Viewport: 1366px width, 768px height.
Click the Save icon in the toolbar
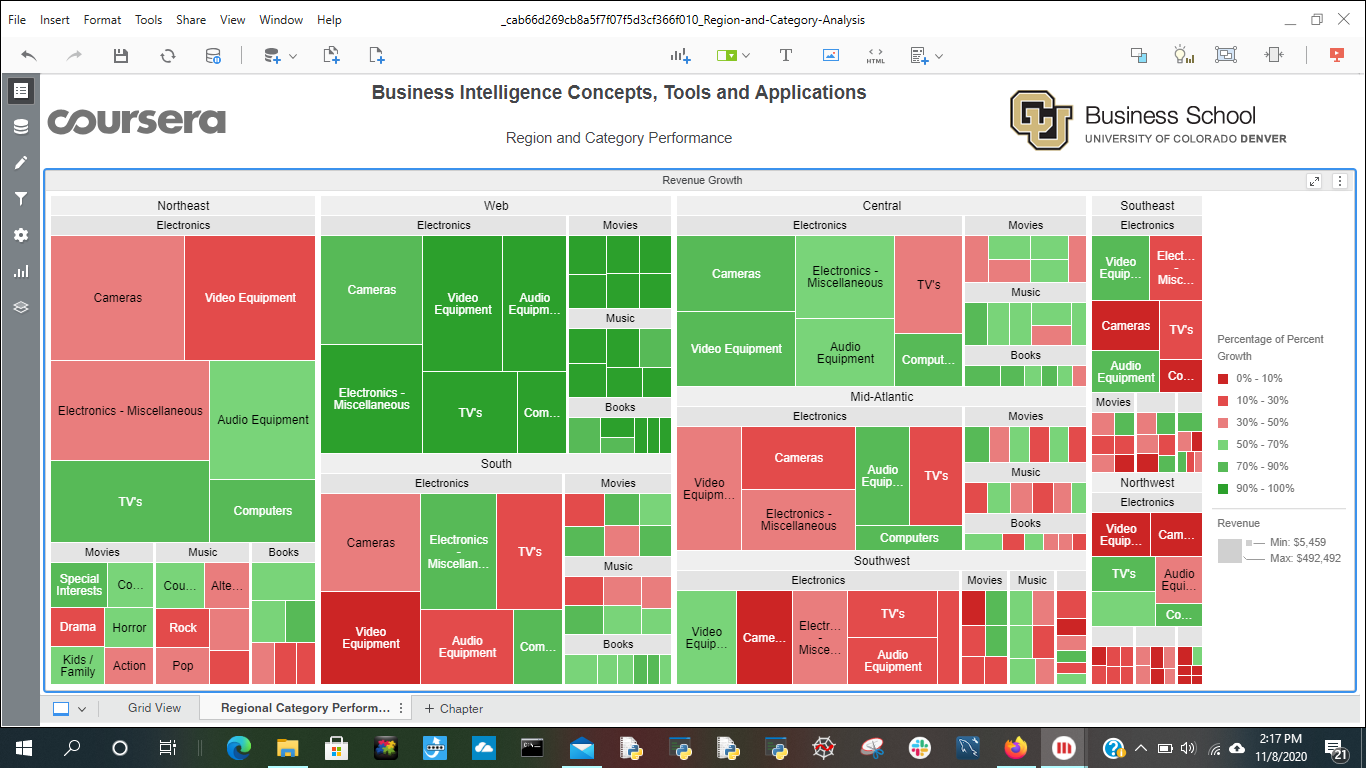click(x=121, y=56)
